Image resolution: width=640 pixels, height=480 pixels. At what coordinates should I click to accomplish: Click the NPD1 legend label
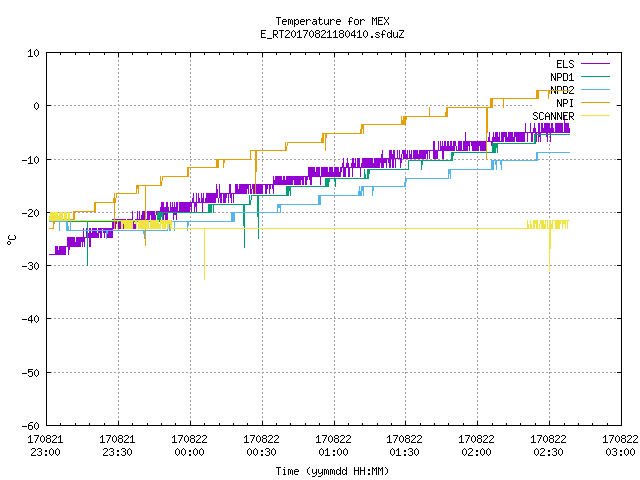point(562,77)
